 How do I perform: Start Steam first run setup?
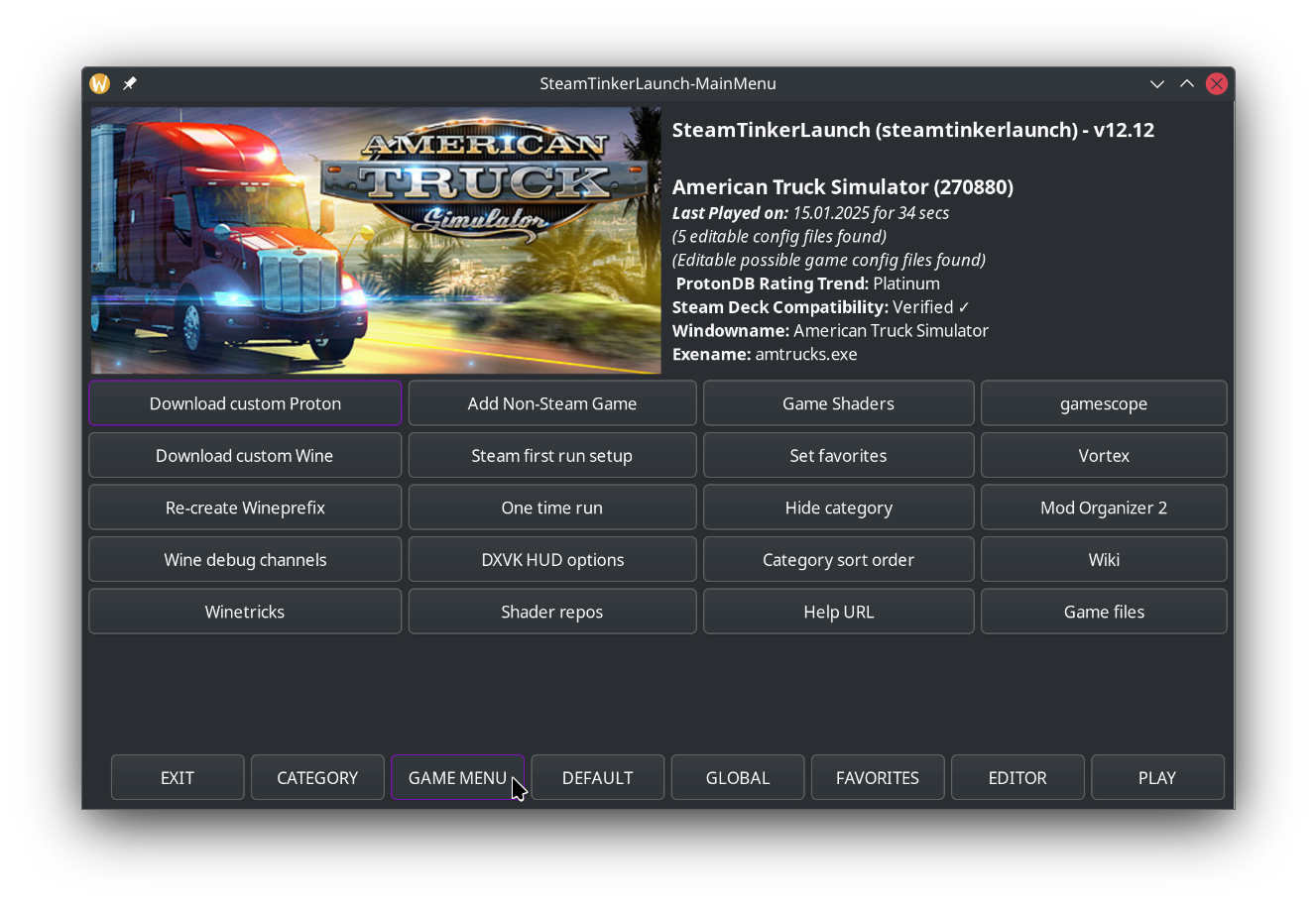pos(552,456)
